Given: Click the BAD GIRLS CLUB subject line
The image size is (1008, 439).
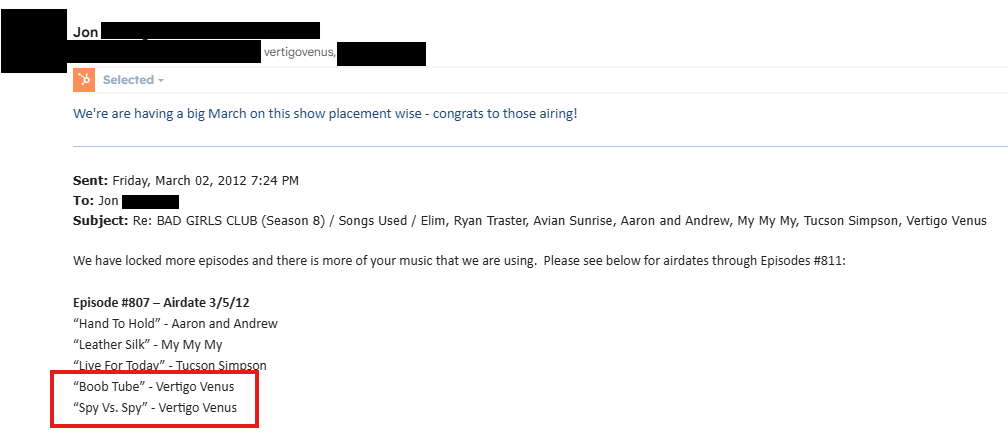Looking at the screenshot, I should point(530,220).
